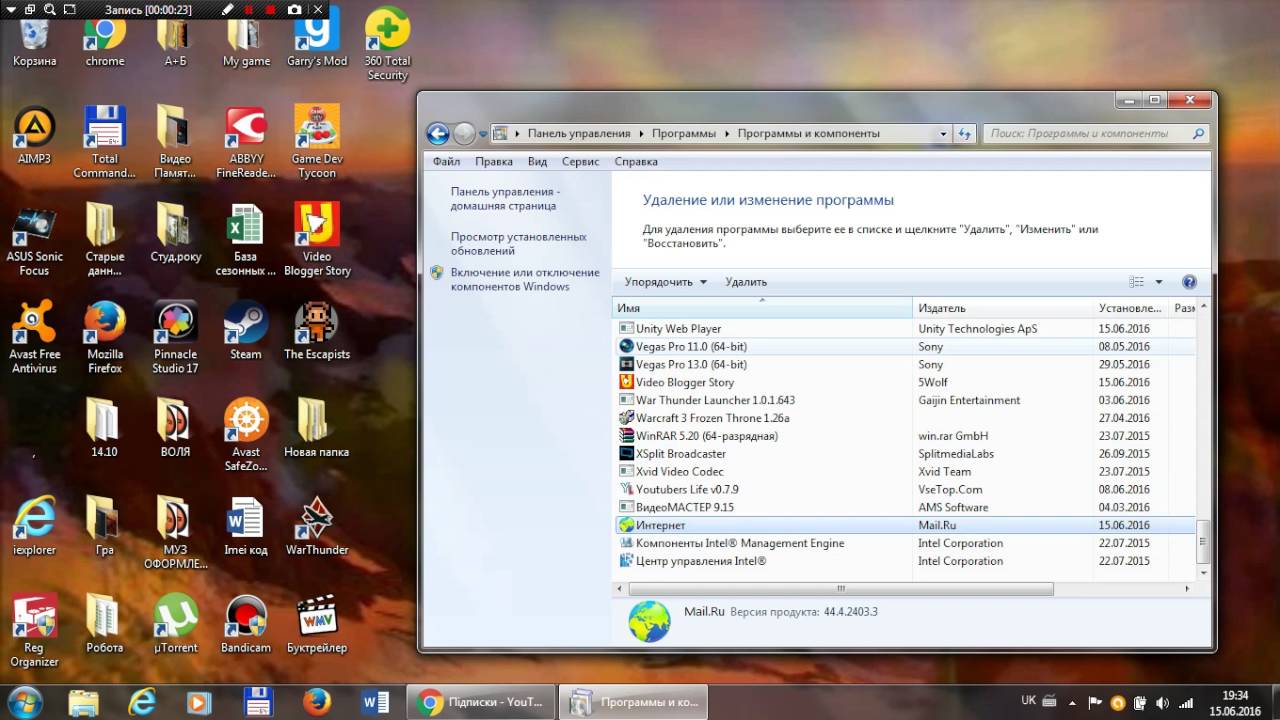Select the iexplorer desktop icon
This screenshot has height=720, width=1280.
[35, 526]
